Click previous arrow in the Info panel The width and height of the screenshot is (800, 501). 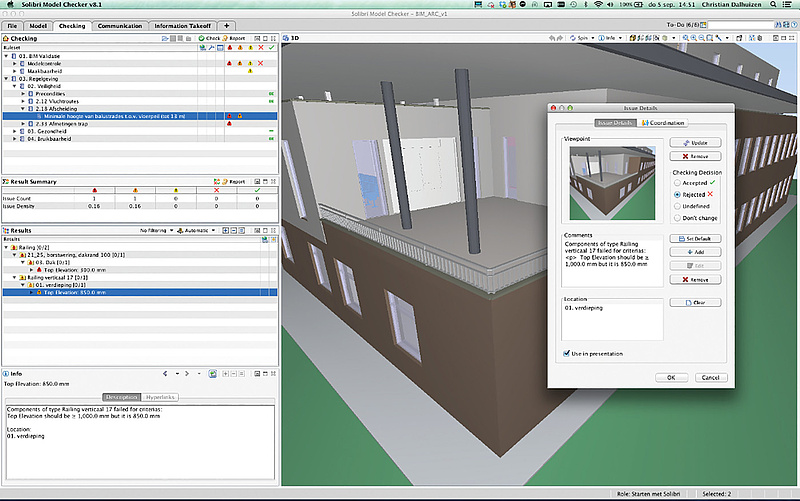(x=165, y=374)
